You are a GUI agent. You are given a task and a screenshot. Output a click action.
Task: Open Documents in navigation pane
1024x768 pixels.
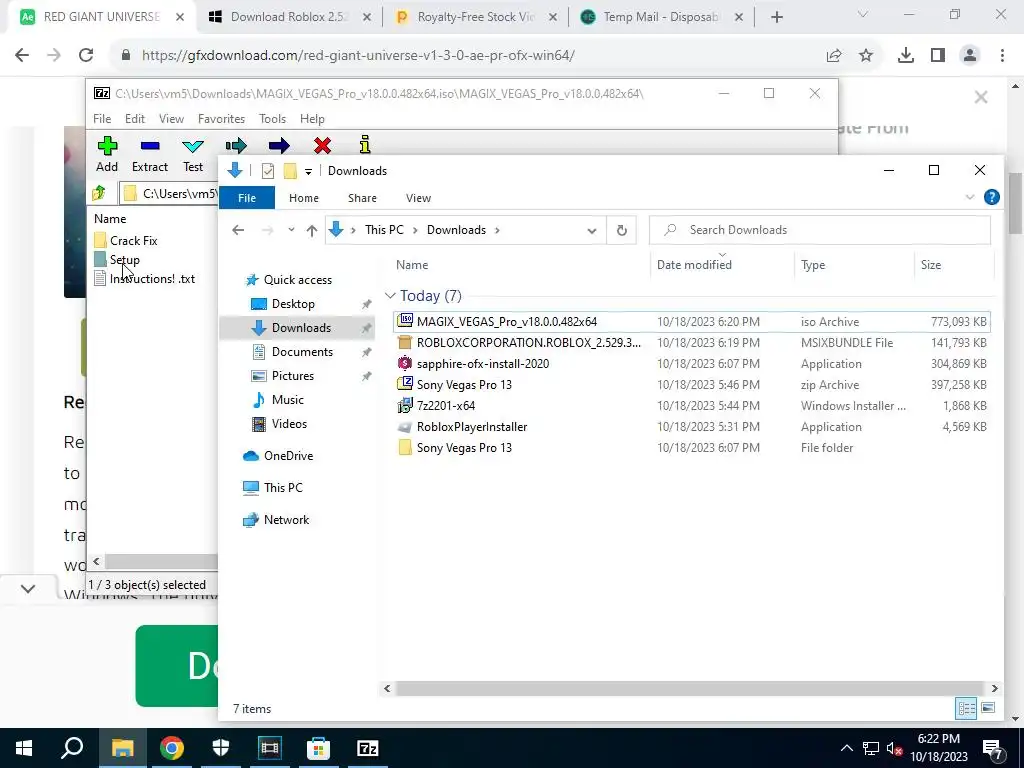302,352
